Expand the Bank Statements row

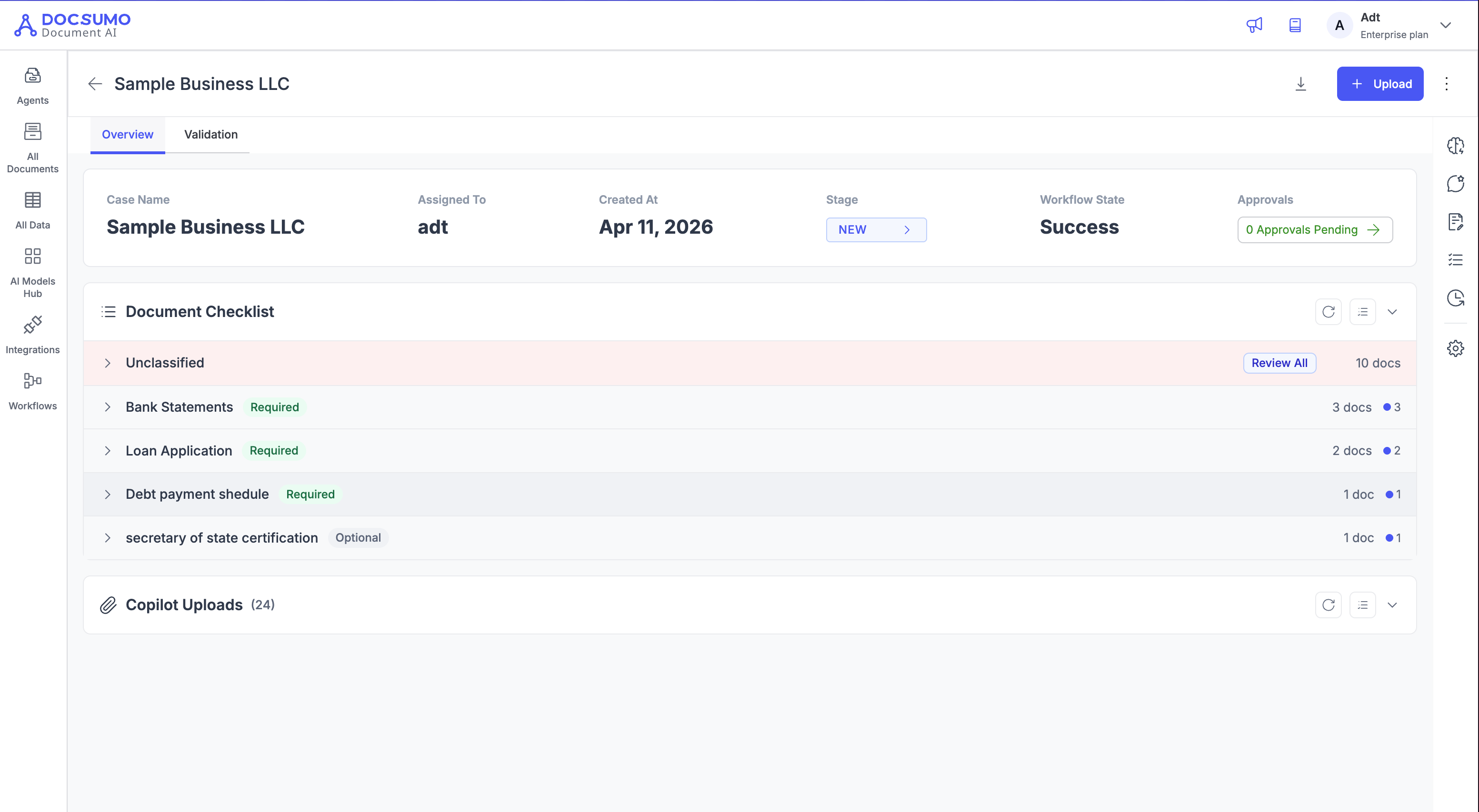click(x=107, y=407)
